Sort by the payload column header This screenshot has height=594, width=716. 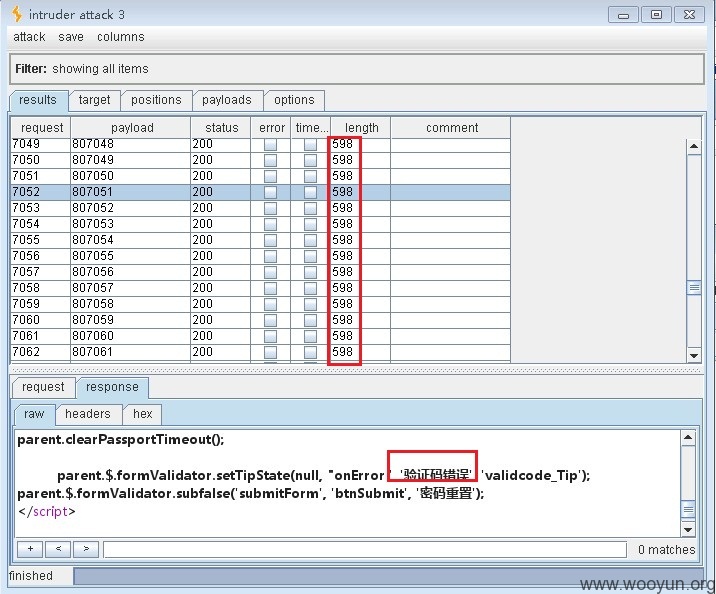pos(132,128)
